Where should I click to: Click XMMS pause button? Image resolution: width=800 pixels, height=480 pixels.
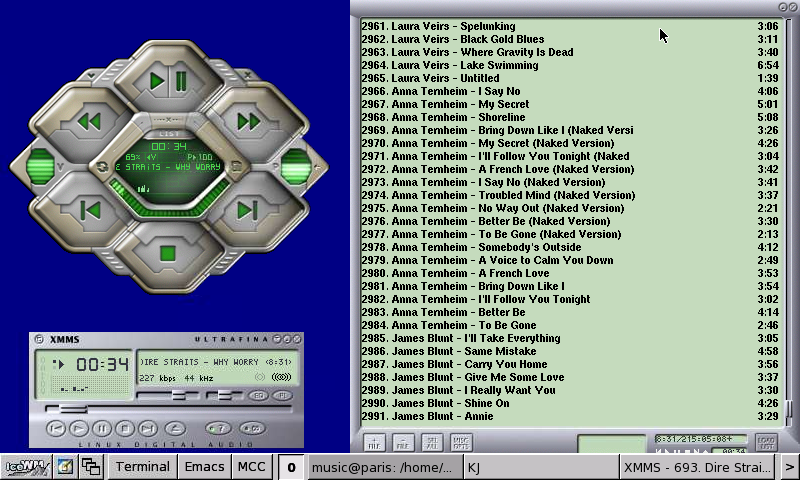click(x=102, y=428)
